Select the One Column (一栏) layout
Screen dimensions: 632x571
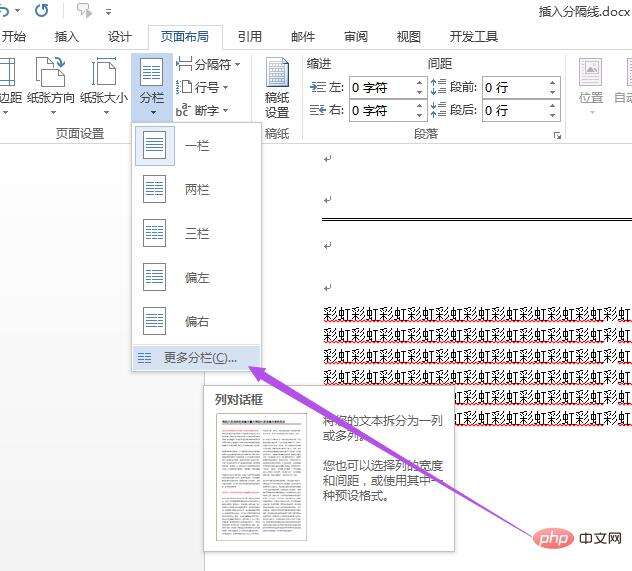(x=196, y=145)
